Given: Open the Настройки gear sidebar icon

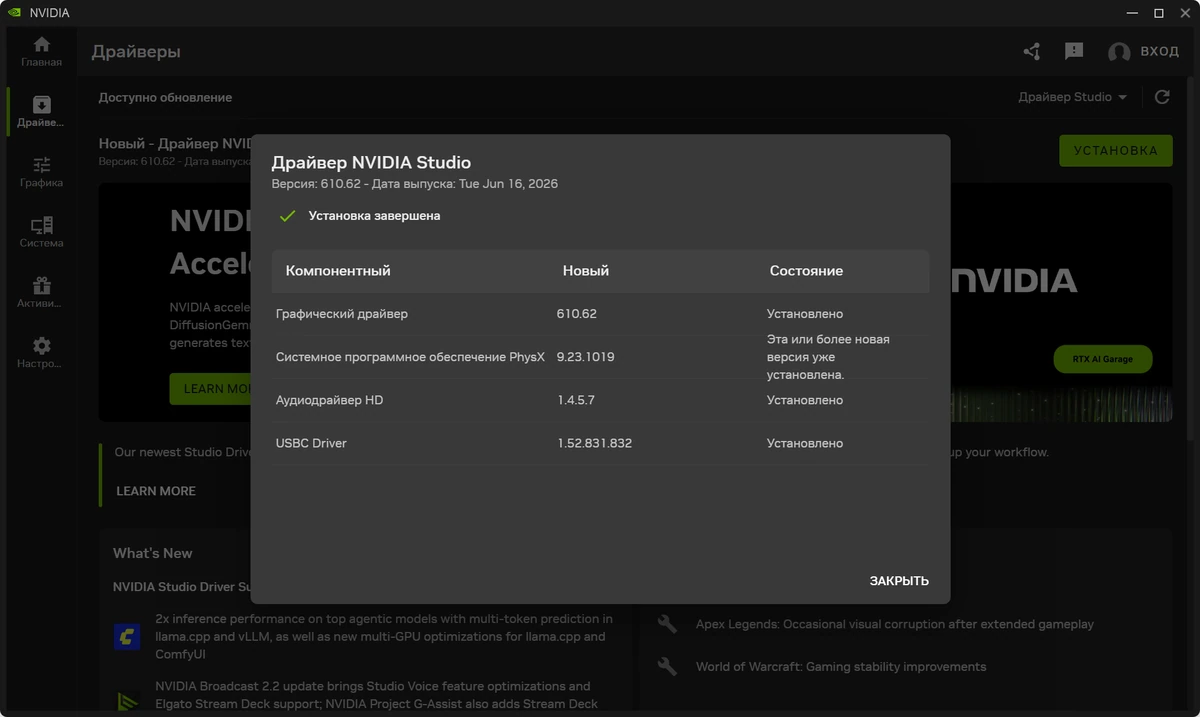Looking at the screenshot, I should click(41, 353).
